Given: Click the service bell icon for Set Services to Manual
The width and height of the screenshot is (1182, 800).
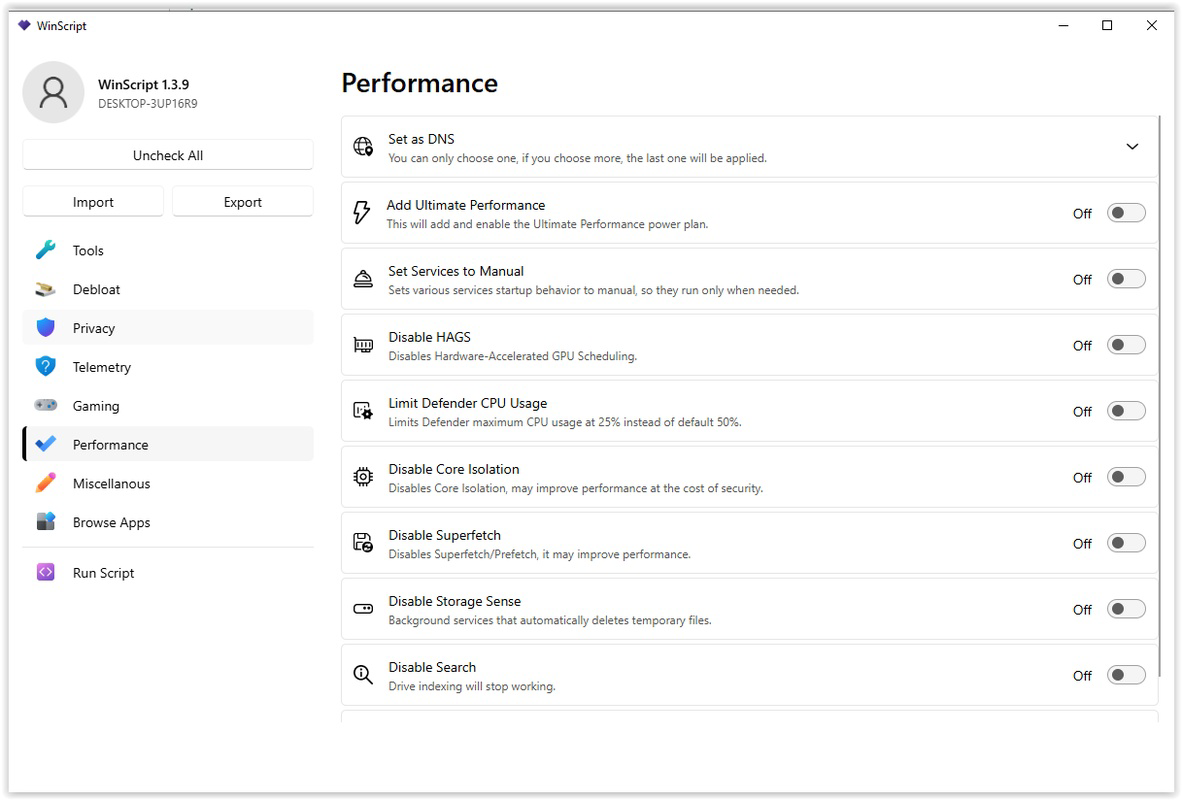Looking at the screenshot, I should tap(363, 279).
